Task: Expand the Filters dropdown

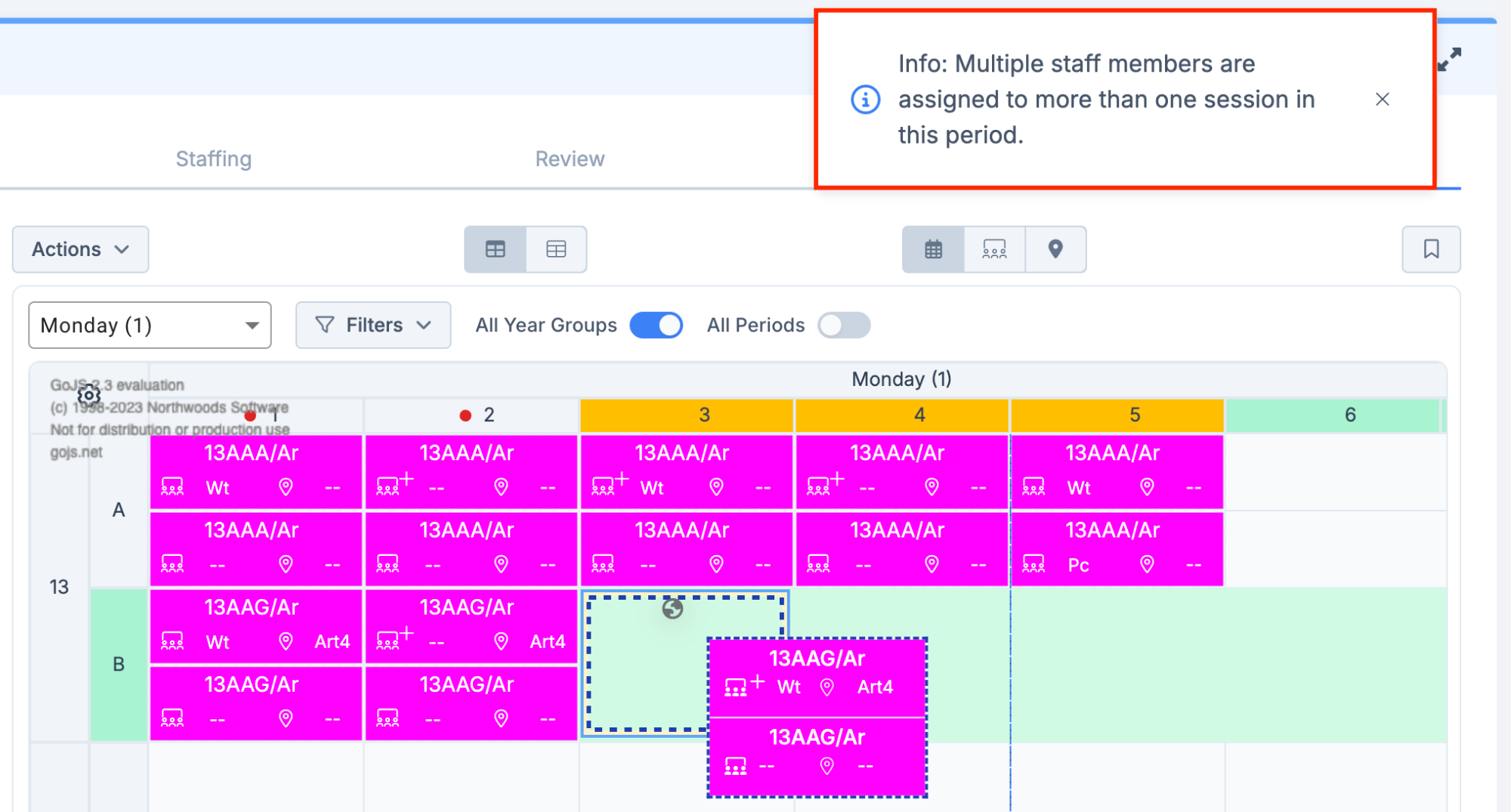Action: 373,326
